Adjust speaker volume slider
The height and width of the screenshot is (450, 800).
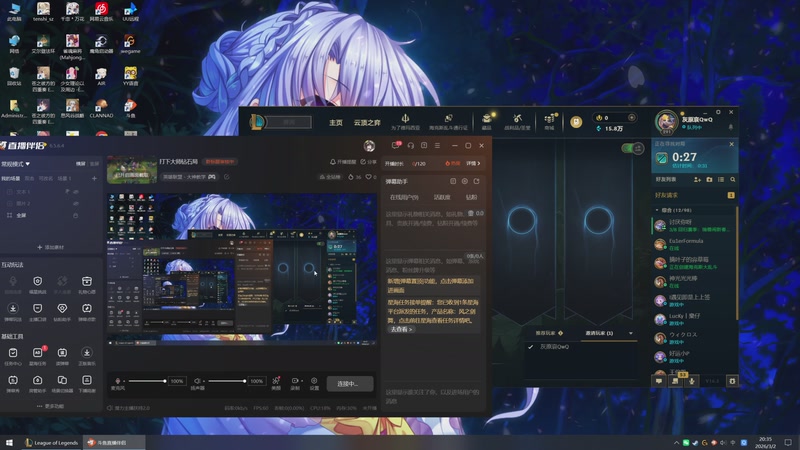click(x=227, y=381)
